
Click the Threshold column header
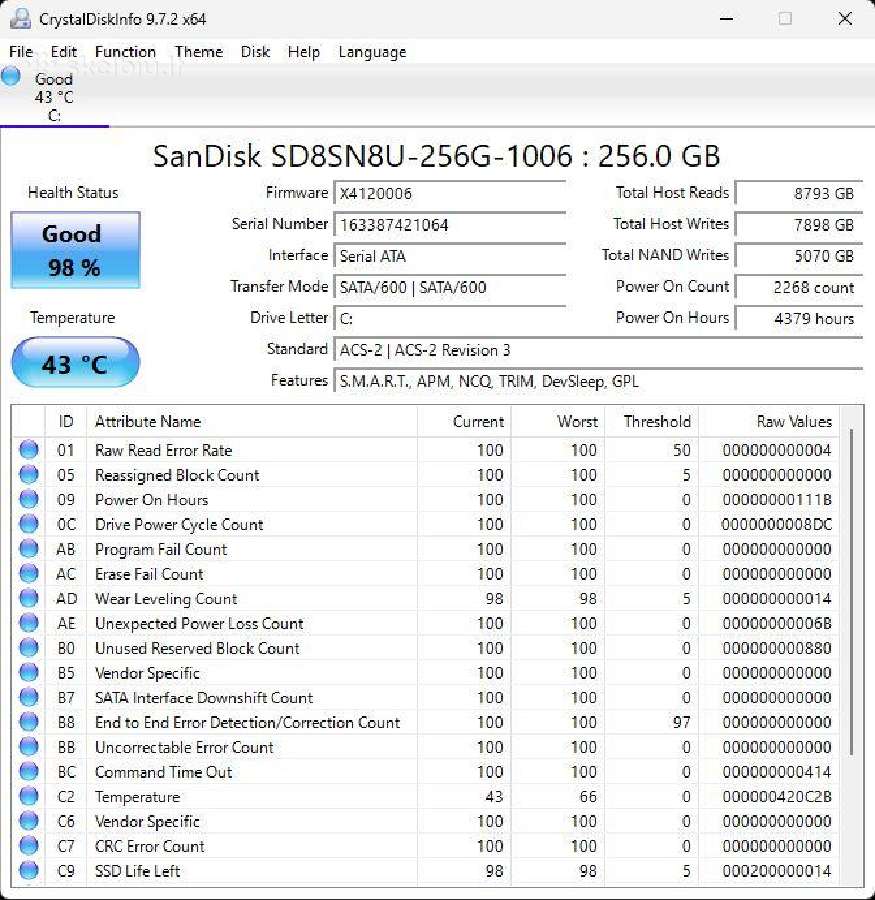(652, 422)
